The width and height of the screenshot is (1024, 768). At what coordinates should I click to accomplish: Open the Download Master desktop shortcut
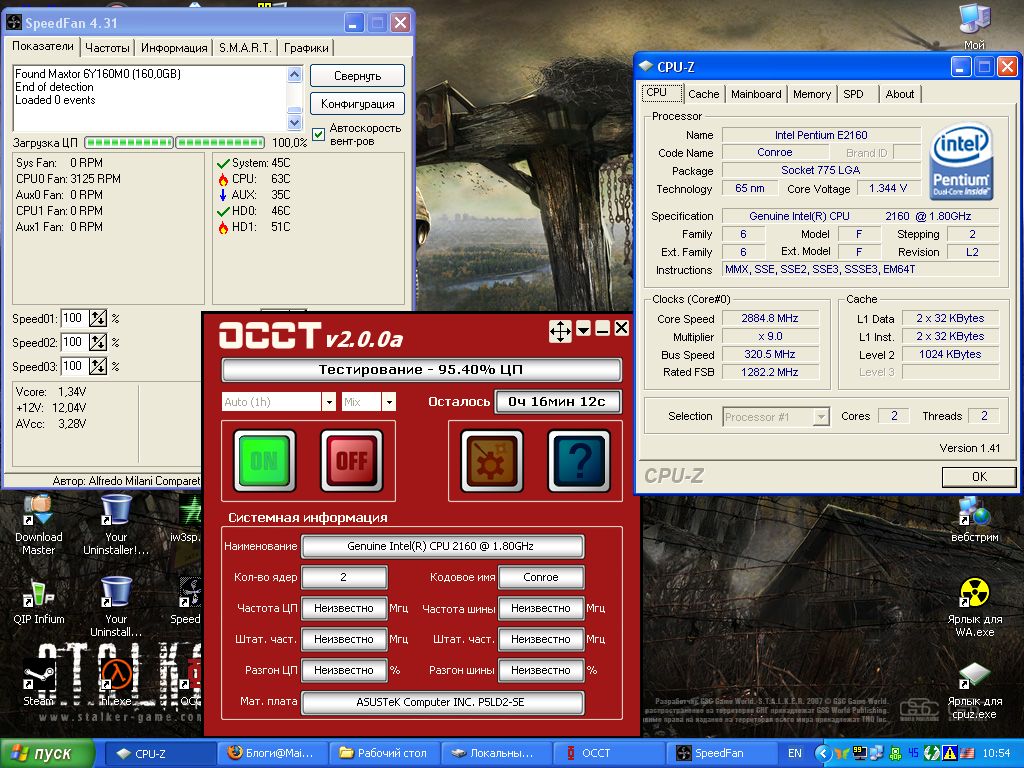coord(38,511)
